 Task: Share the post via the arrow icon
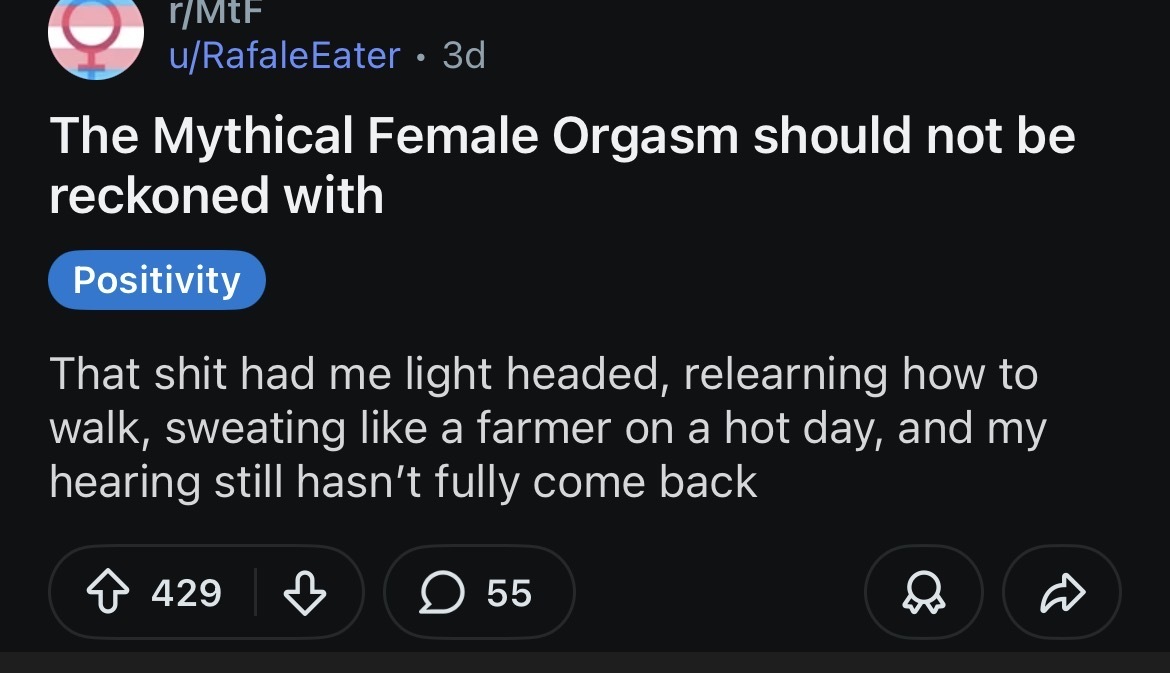click(x=1061, y=593)
